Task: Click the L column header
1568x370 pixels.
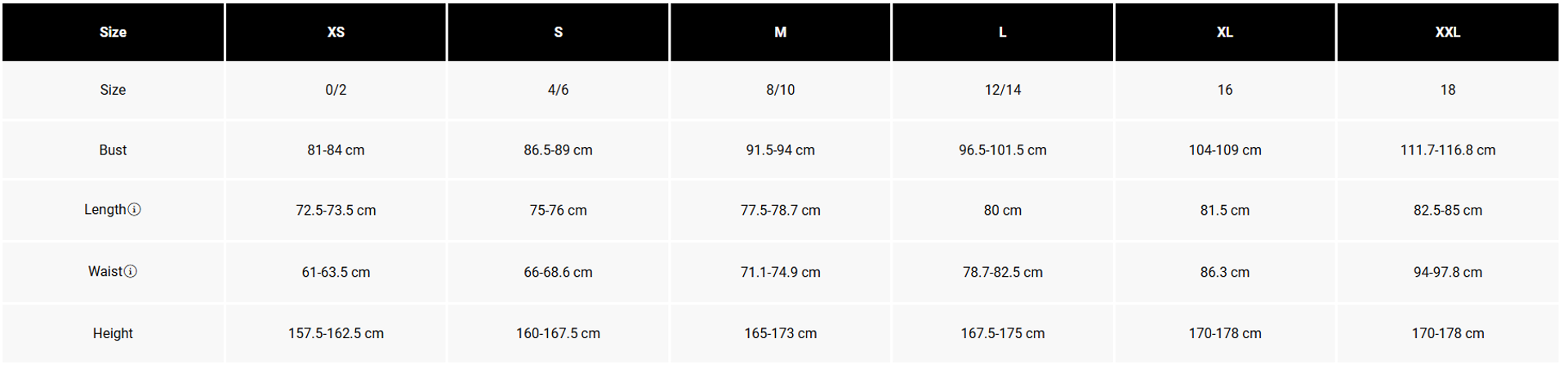Action: pos(1002,32)
